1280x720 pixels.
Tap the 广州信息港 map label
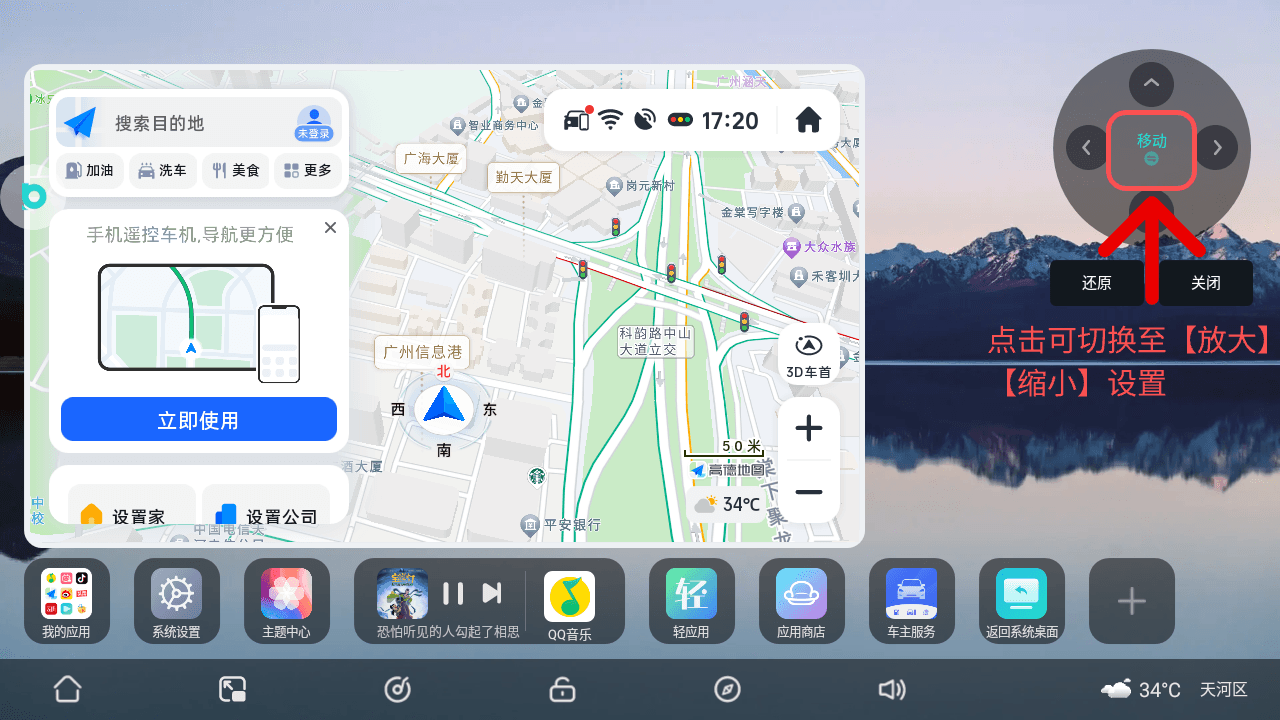pyautogui.click(x=422, y=351)
